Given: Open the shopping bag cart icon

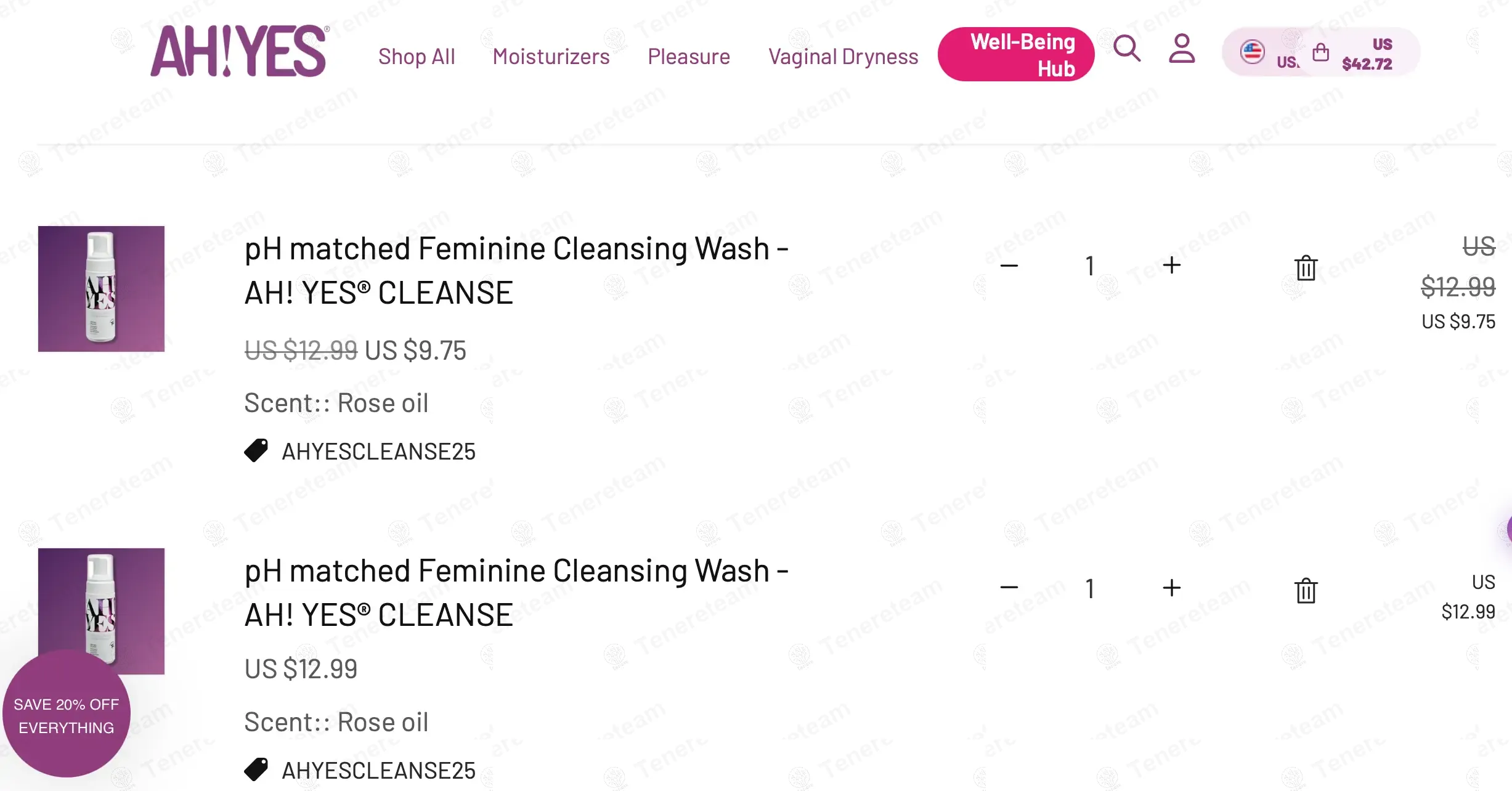Looking at the screenshot, I should (x=1320, y=52).
